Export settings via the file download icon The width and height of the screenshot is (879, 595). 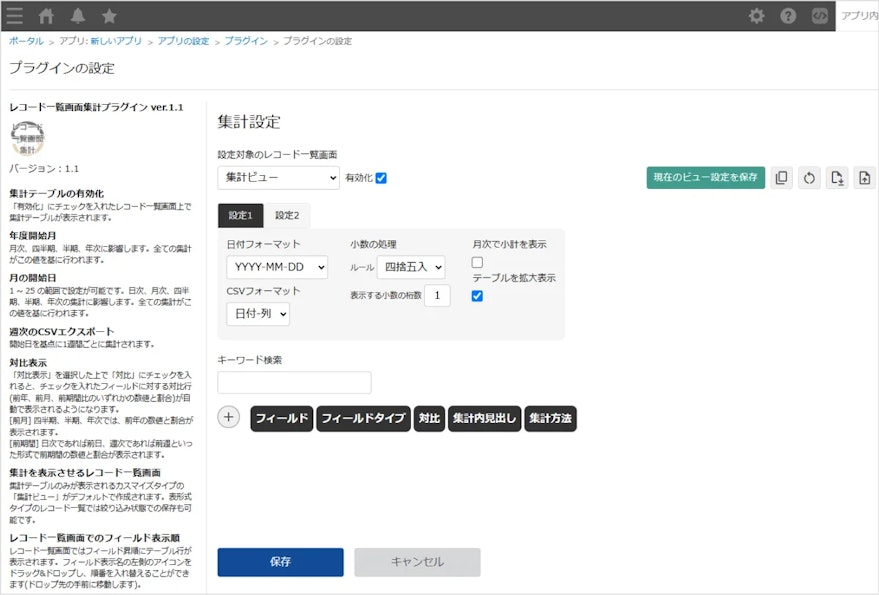point(837,177)
